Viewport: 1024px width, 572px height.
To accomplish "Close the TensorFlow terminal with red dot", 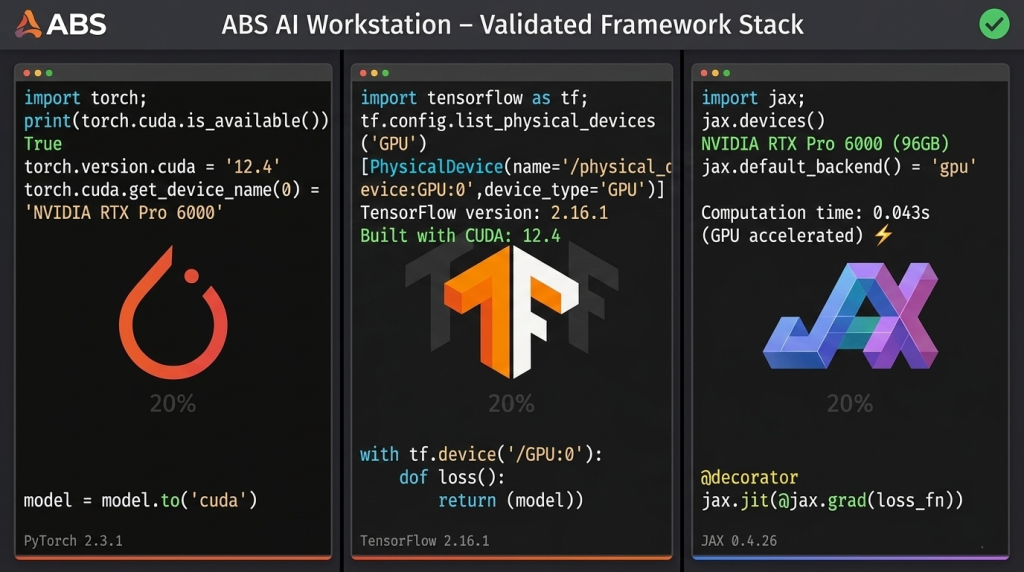I will 363,73.
